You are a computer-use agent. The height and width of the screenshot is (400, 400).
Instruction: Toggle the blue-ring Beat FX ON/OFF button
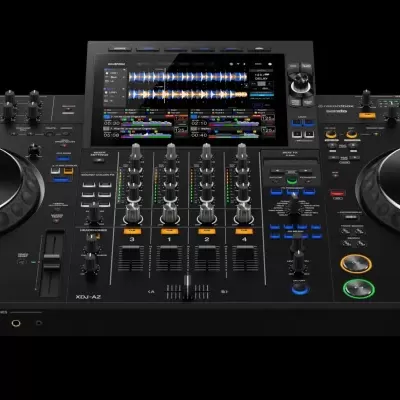(x=300, y=289)
